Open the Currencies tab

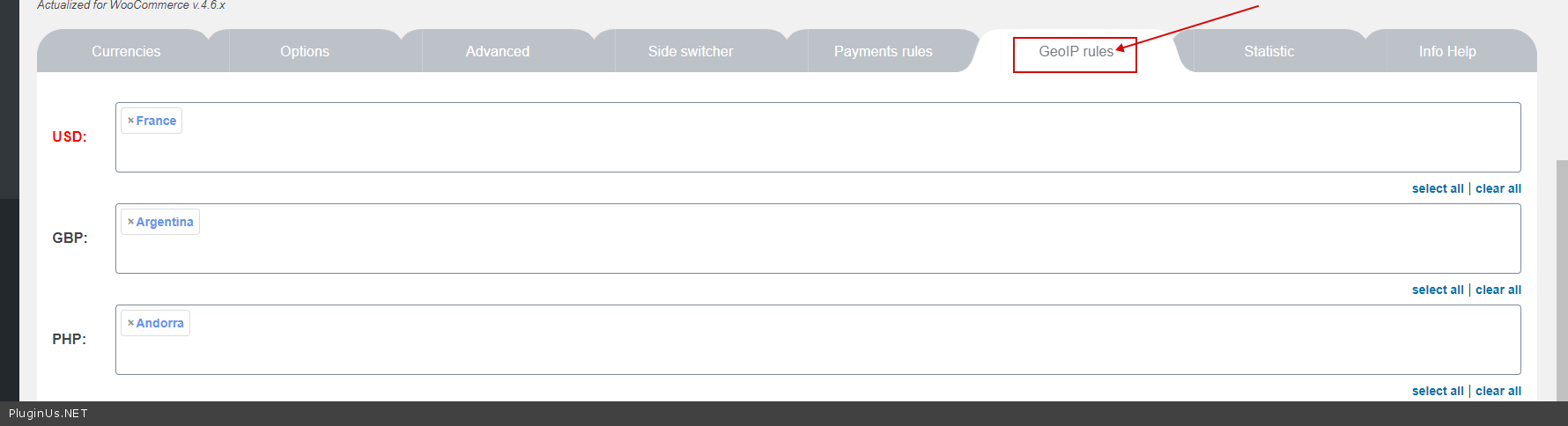coord(126,51)
